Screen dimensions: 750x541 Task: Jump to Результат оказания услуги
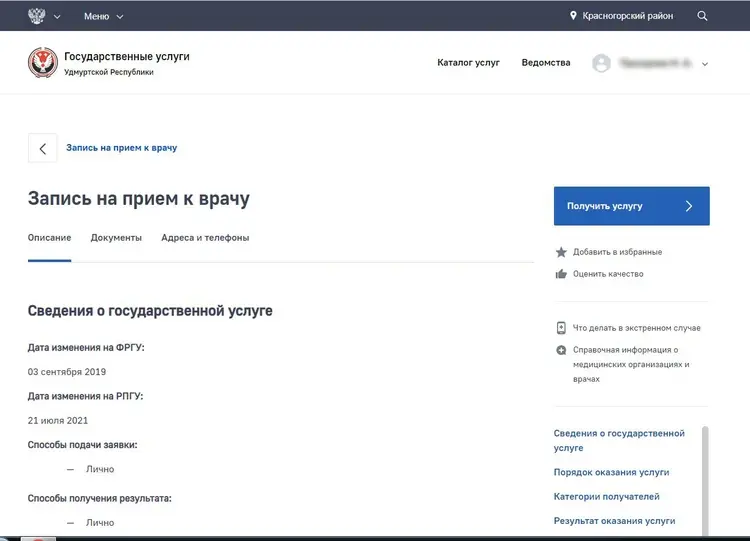[x=614, y=521]
